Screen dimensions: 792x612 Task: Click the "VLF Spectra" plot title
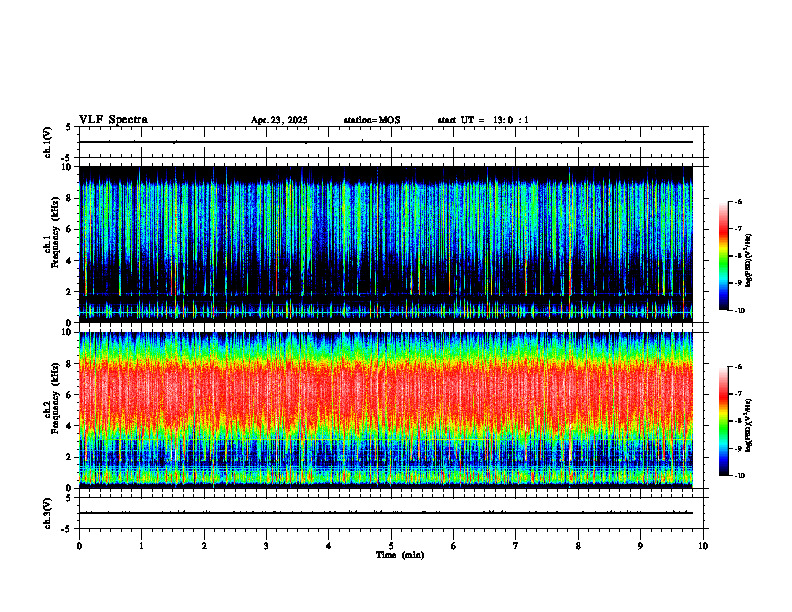click(113, 120)
